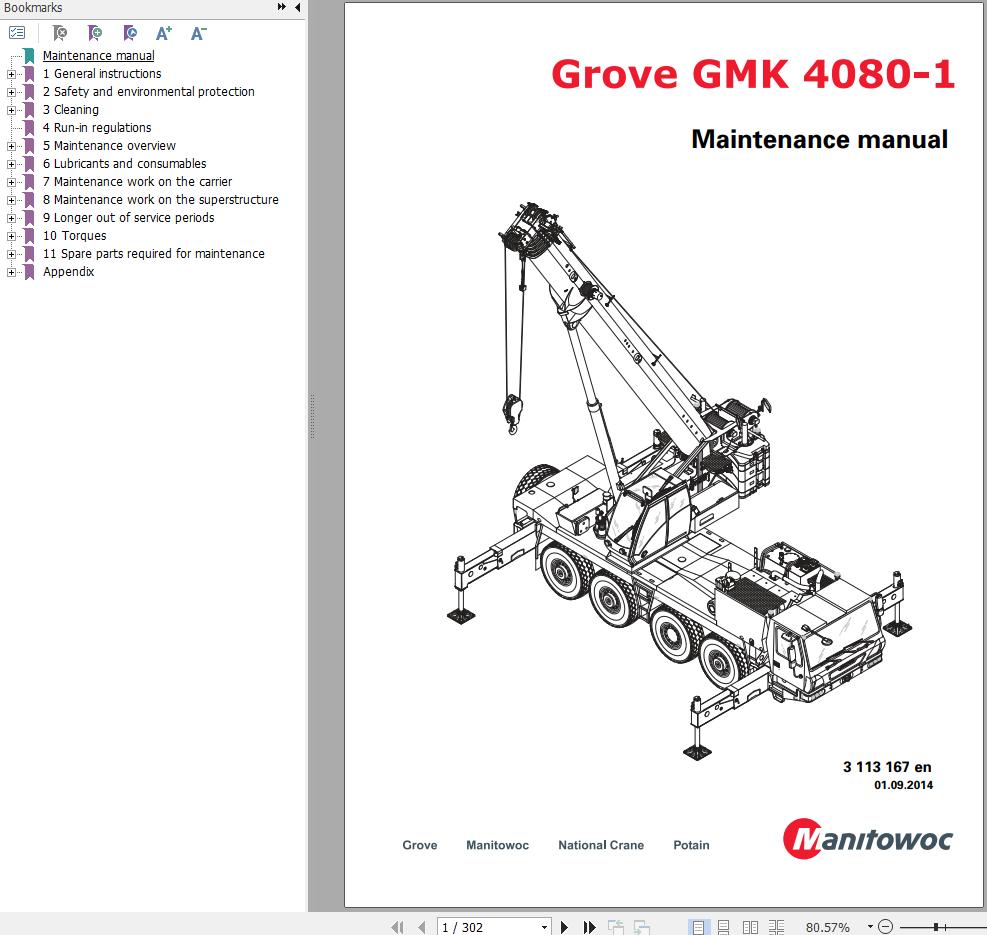Click the National Crane brand text
This screenshot has height=935, width=987.
tap(601, 845)
